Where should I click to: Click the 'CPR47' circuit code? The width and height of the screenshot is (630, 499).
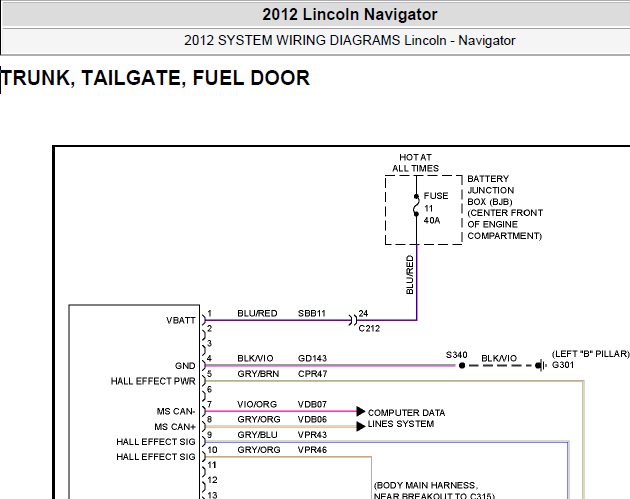(x=313, y=374)
